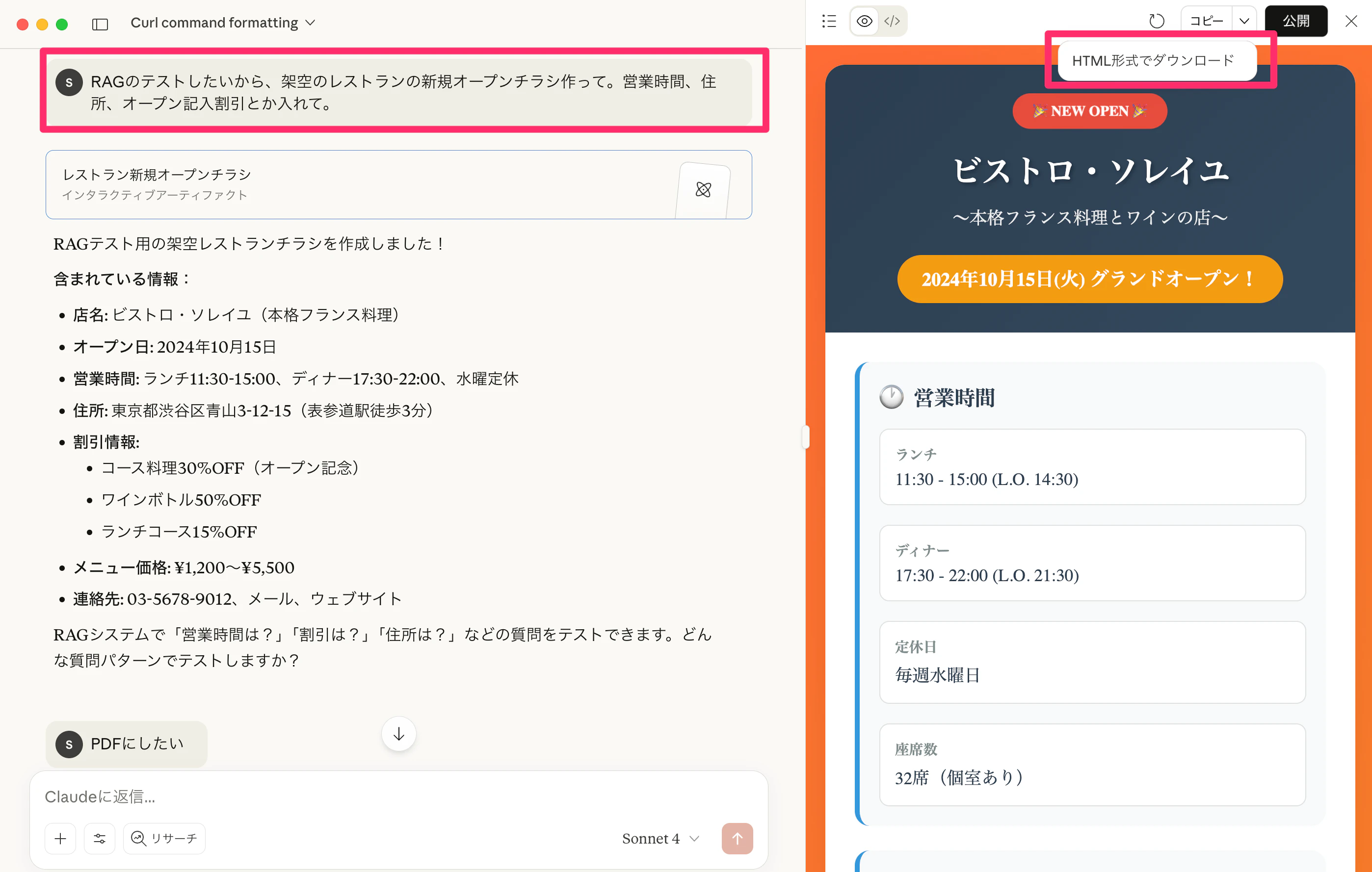The height and width of the screenshot is (872, 1372).
Task: Click the ランチ hours card in the flyer
Action: pyautogui.click(x=1092, y=466)
